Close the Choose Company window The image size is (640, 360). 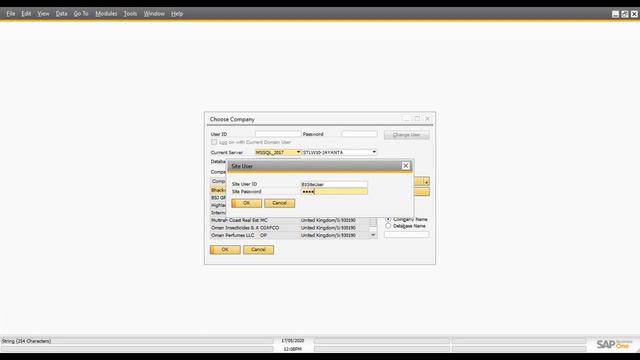[x=427, y=118]
